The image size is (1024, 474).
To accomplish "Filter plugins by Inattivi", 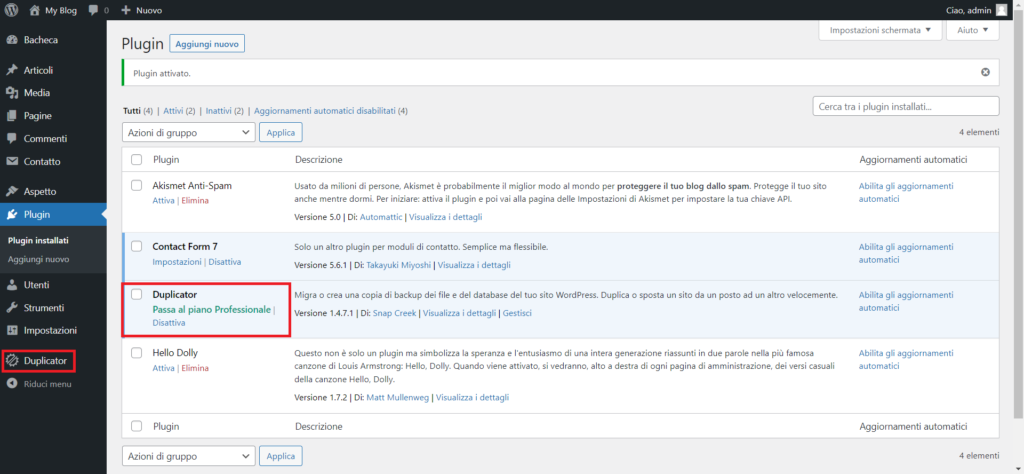I will tap(219, 111).
